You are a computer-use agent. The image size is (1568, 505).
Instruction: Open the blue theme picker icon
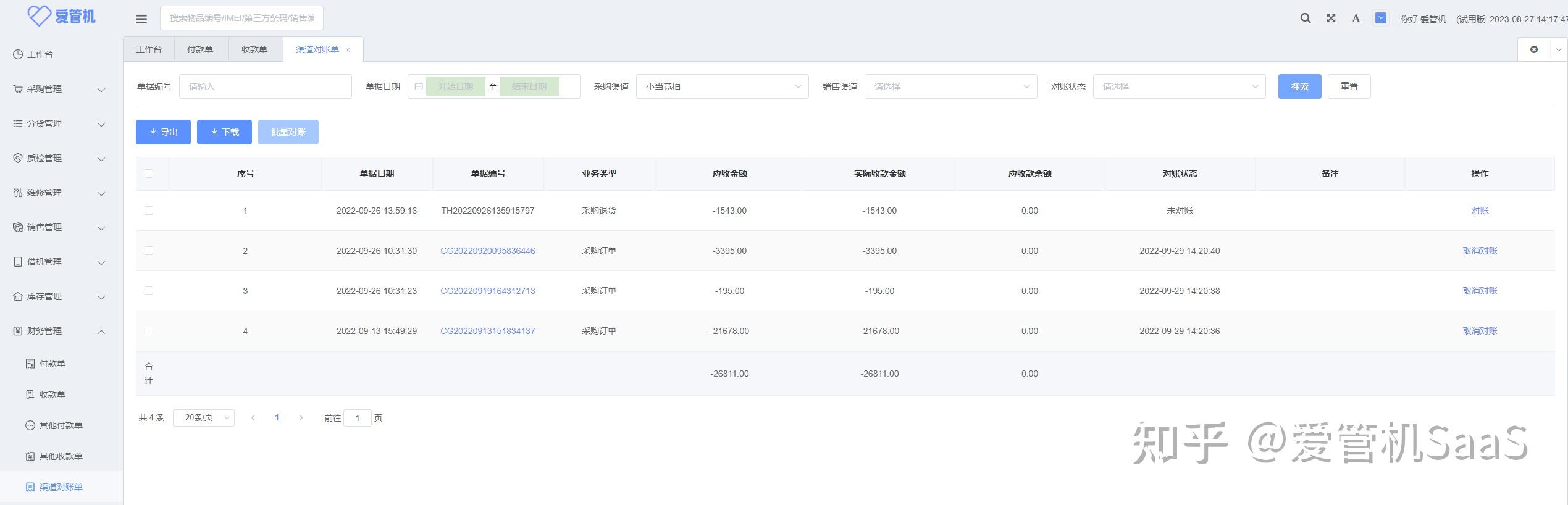[x=1381, y=19]
